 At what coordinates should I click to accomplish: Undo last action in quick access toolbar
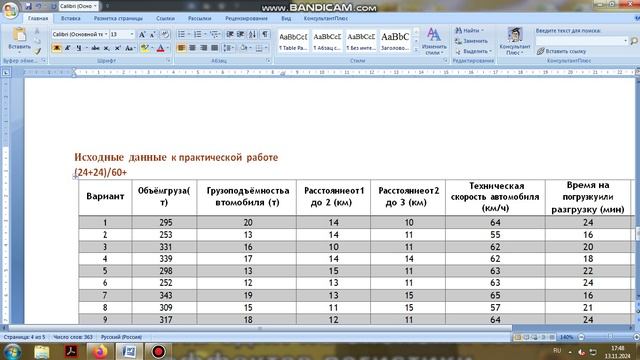39,6
